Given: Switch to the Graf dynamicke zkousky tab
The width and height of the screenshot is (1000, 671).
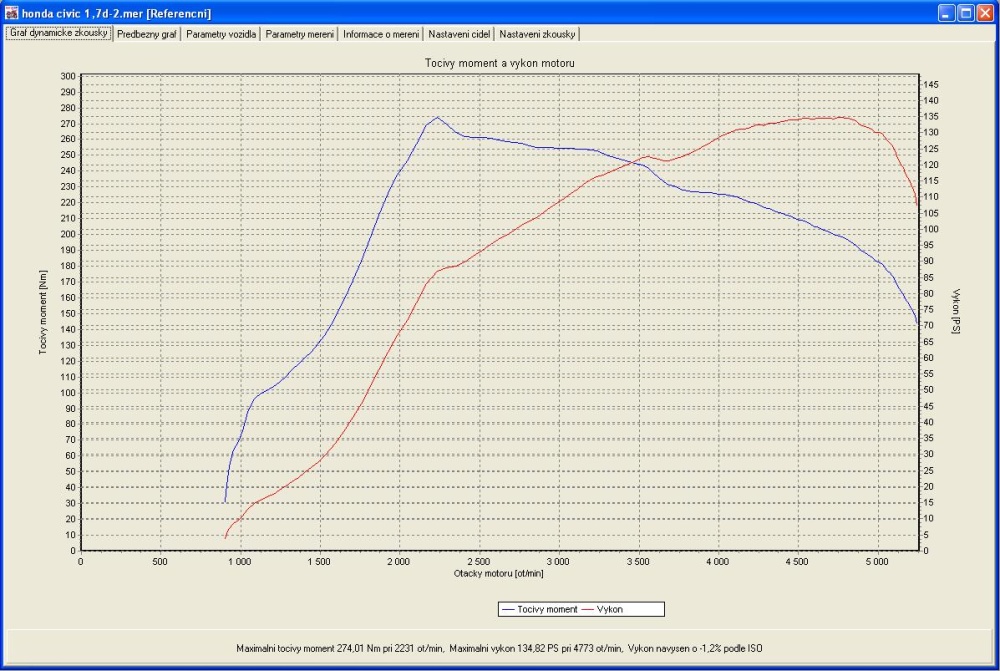Looking at the screenshot, I should pos(59,33).
